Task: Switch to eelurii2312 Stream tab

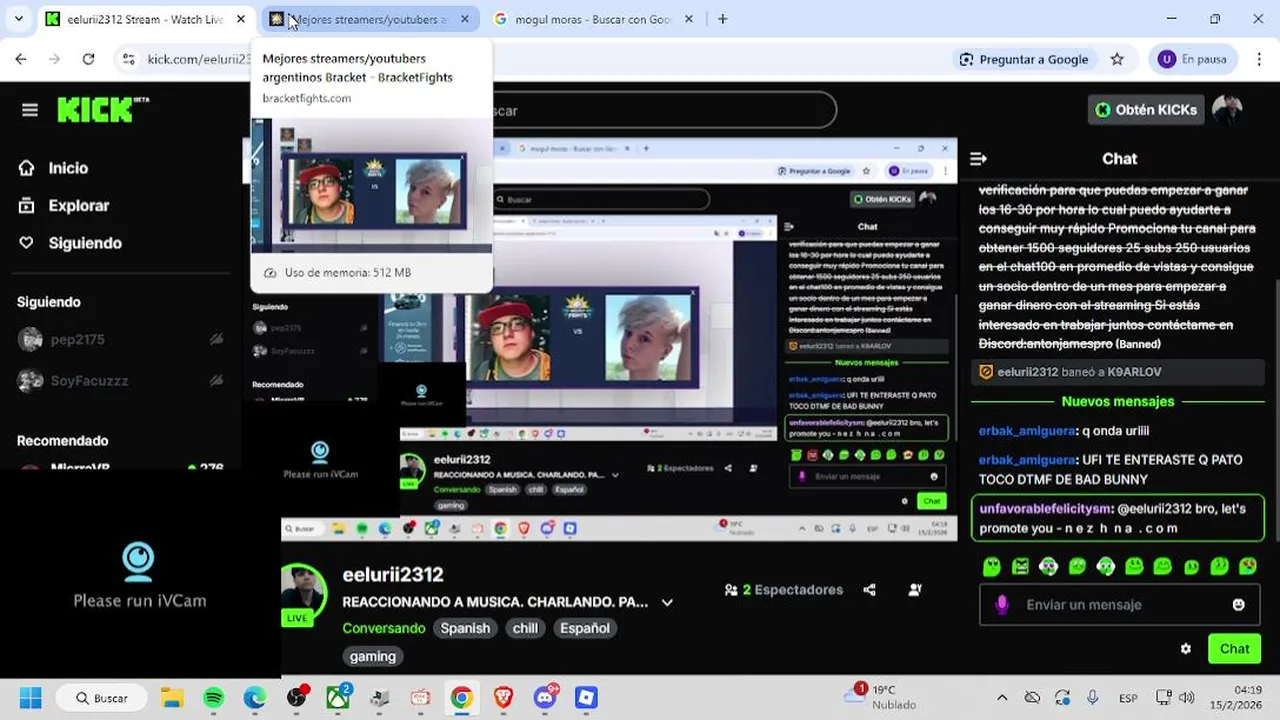Action: click(145, 19)
